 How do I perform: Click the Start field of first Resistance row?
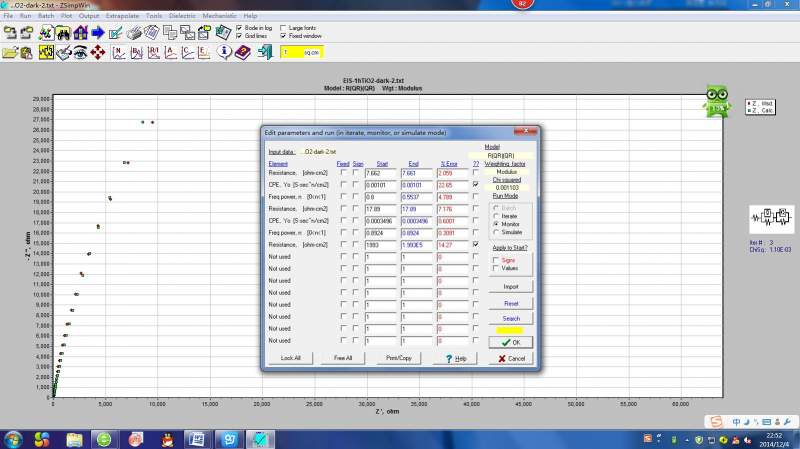click(380, 173)
